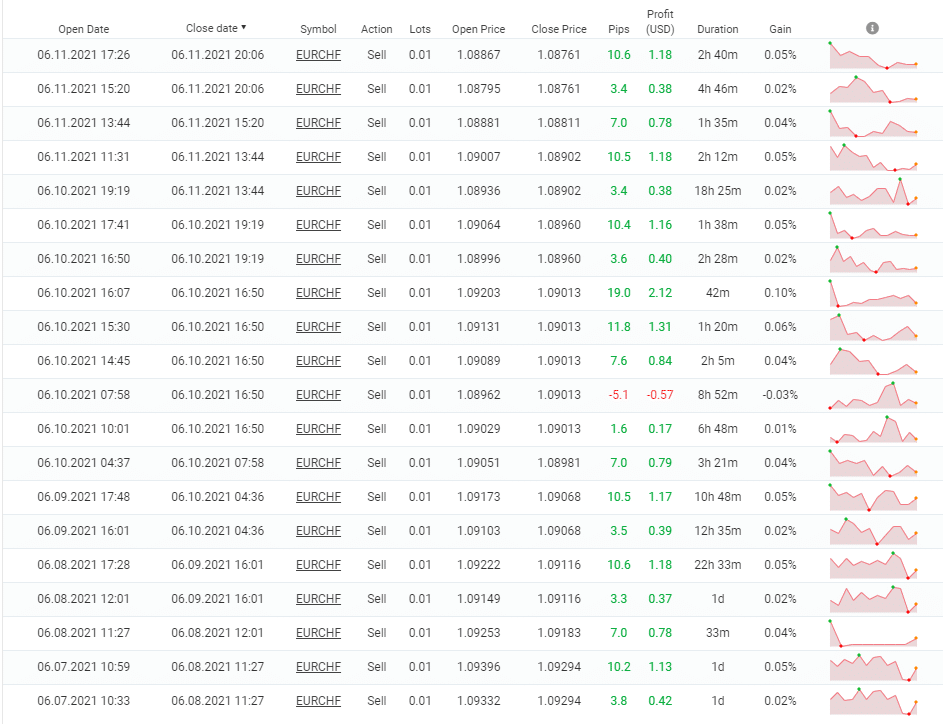Click the Gain column header

780,29
